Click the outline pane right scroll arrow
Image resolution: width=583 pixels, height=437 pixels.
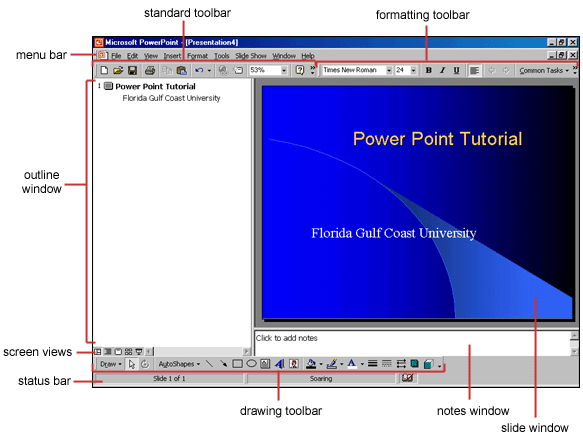(x=246, y=351)
